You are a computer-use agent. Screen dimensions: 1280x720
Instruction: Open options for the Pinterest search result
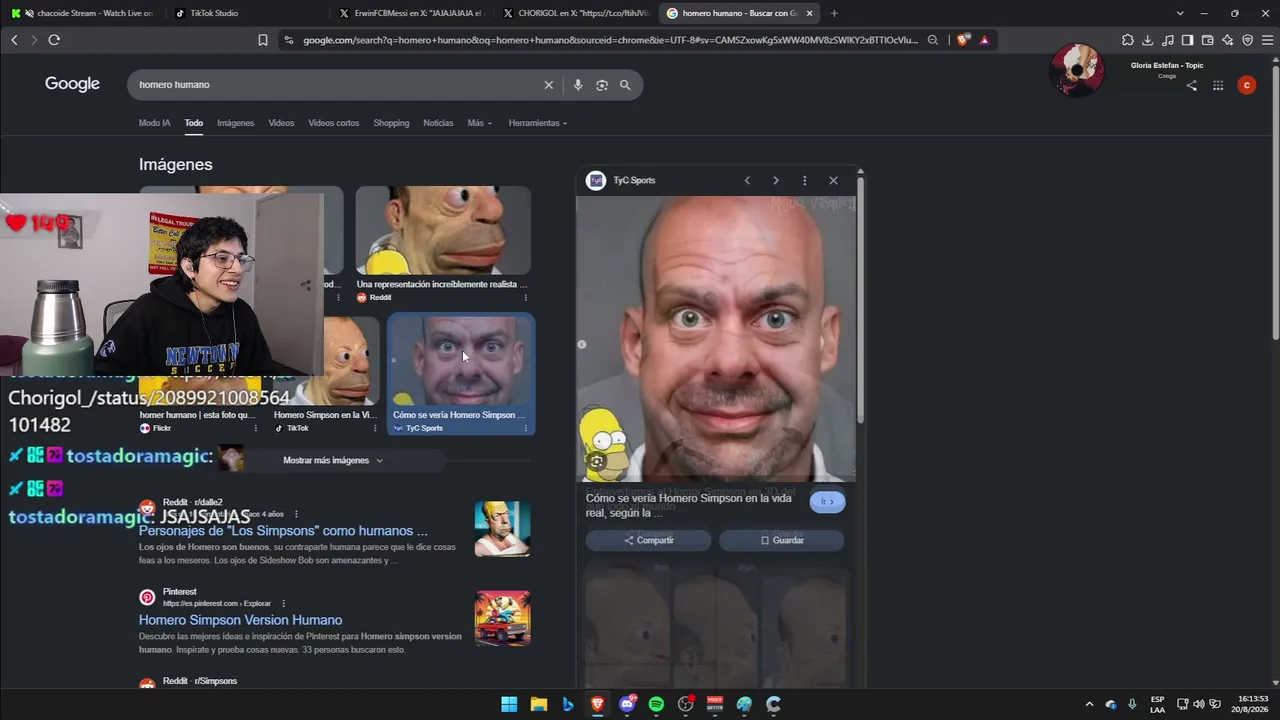284,604
